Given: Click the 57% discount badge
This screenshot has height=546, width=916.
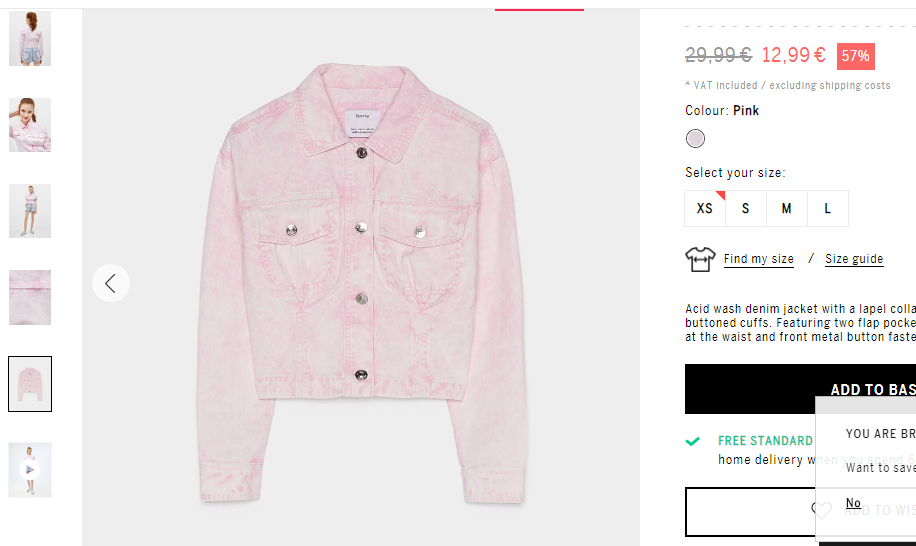Looking at the screenshot, I should [x=856, y=56].
